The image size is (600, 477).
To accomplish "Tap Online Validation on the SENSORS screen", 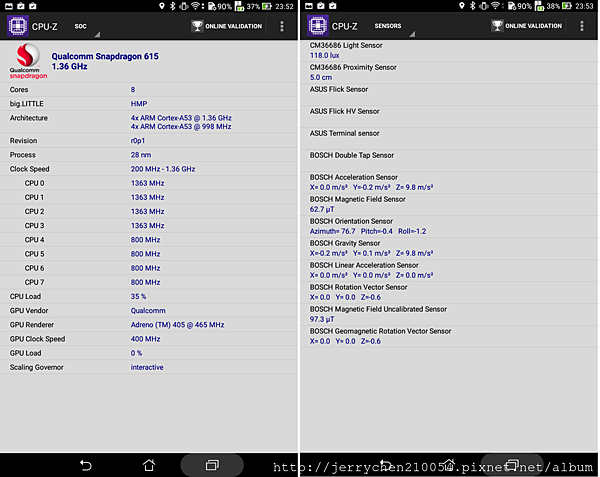I will point(527,26).
